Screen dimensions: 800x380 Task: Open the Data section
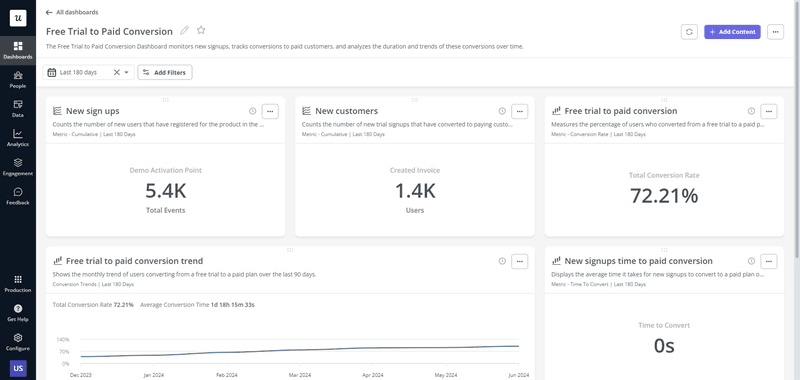pos(18,109)
